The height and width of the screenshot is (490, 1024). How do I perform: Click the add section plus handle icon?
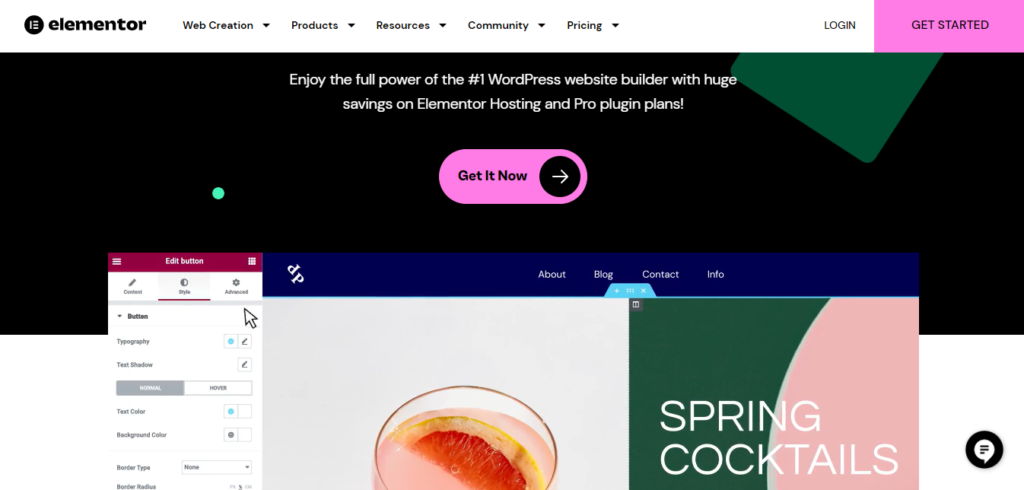616,291
